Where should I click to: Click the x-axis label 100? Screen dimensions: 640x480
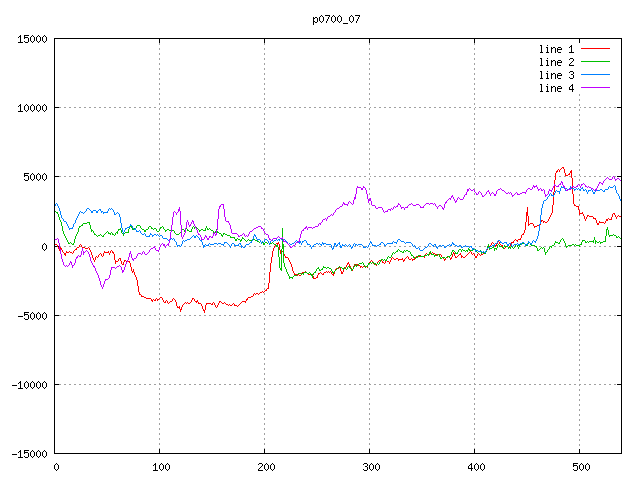[x=161, y=467]
